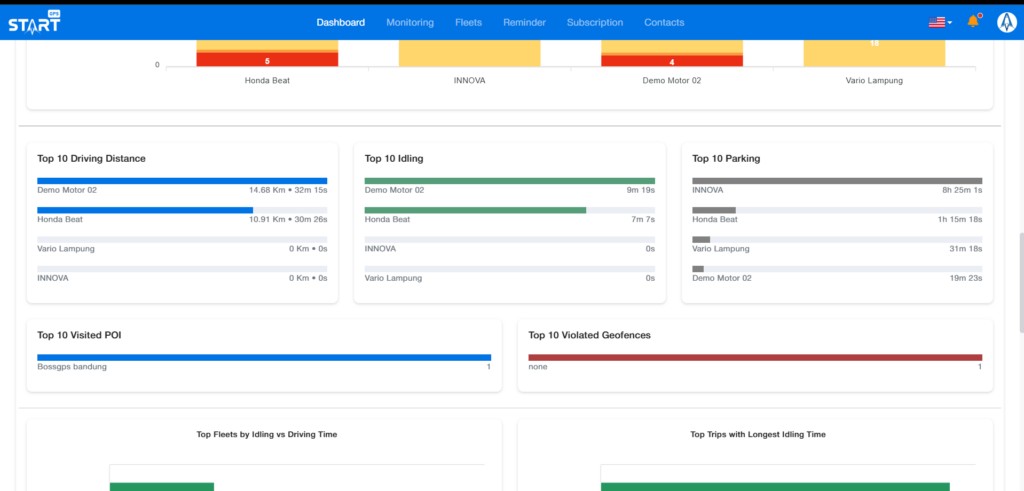1024x491 pixels.
Task: Expand the language flag dropdown
Action: (x=939, y=22)
